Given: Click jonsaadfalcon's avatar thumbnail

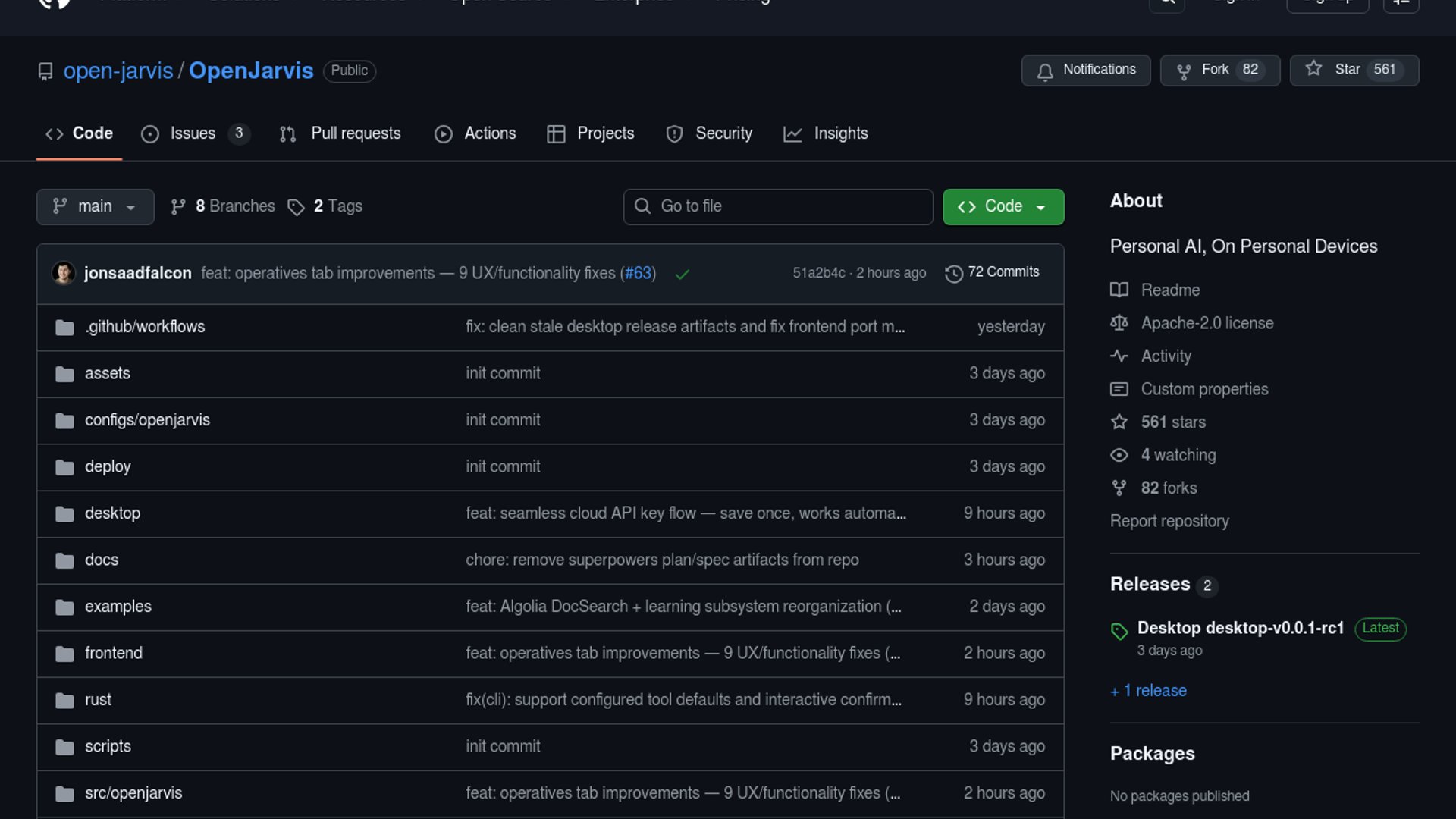Looking at the screenshot, I should (x=64, y=273).
